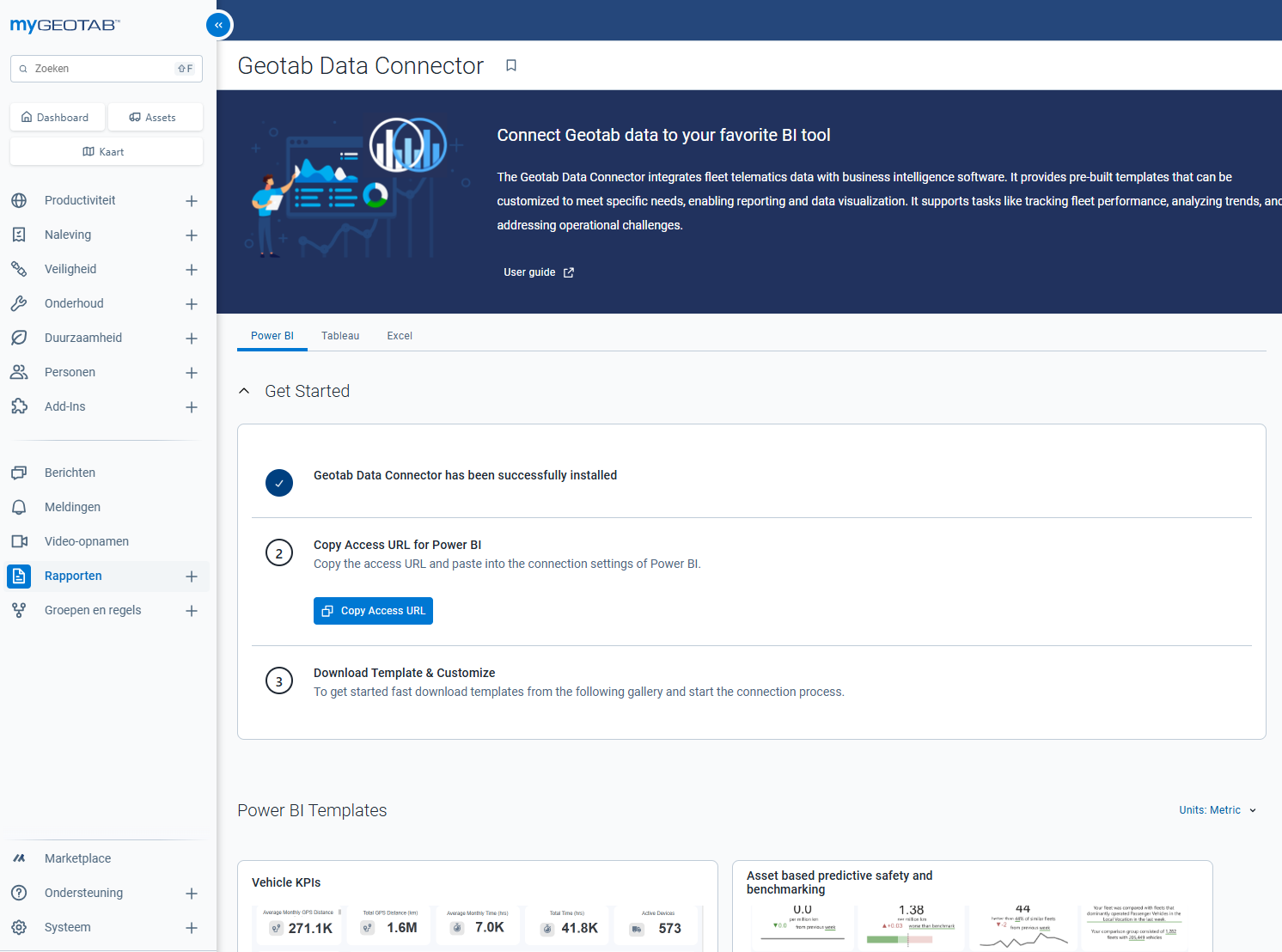Bookmark the Geotab Data Connector page
This screenshot has height=952, width=1282.
[511, 65]
